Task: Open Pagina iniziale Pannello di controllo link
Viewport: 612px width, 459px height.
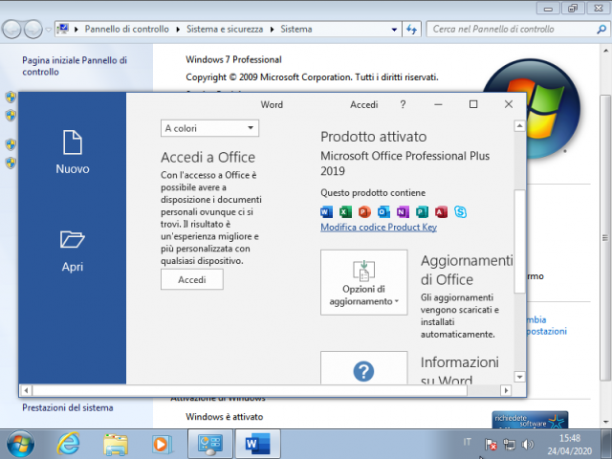Action: 75,66
